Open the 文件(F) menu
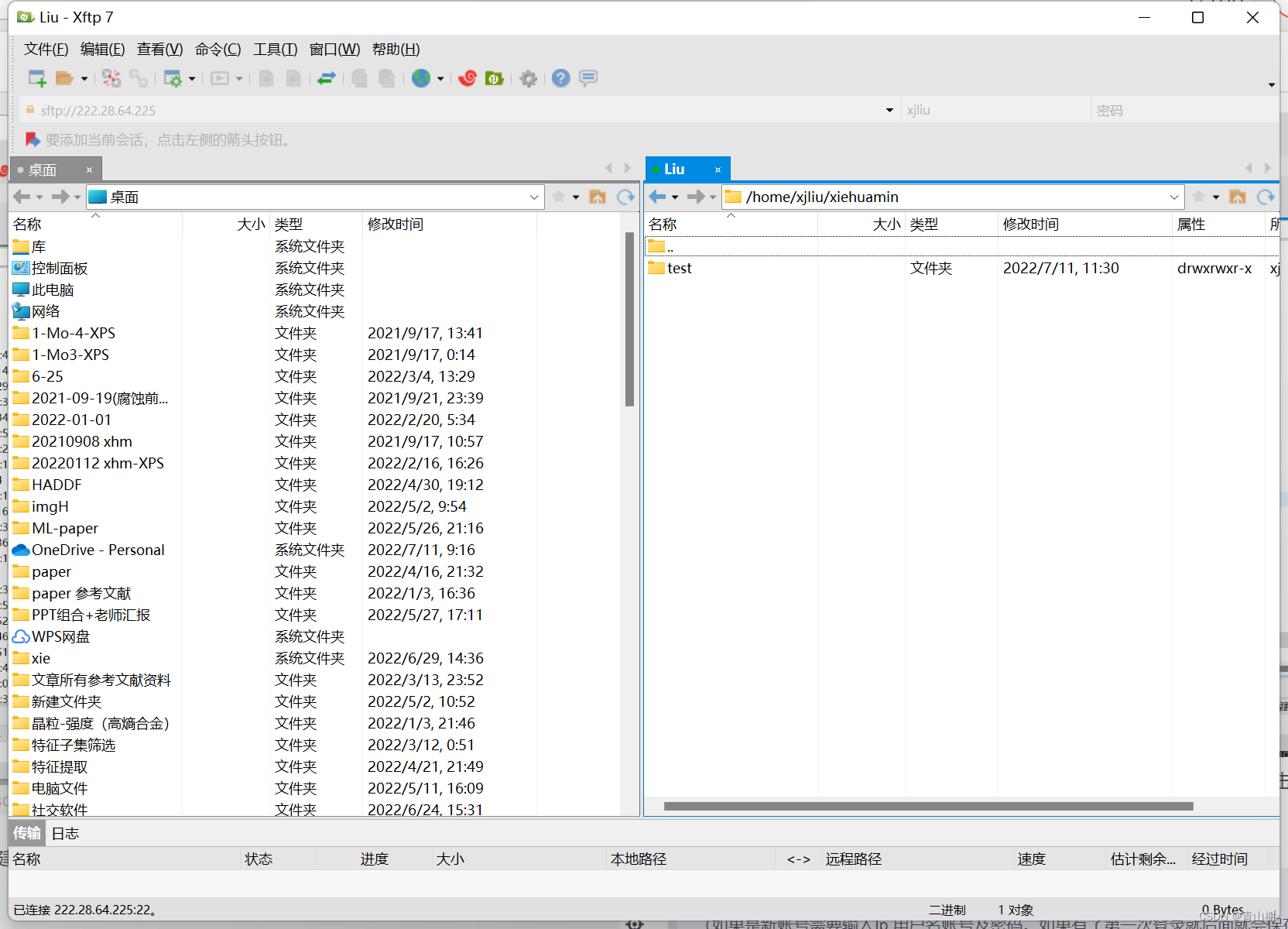 46,49
